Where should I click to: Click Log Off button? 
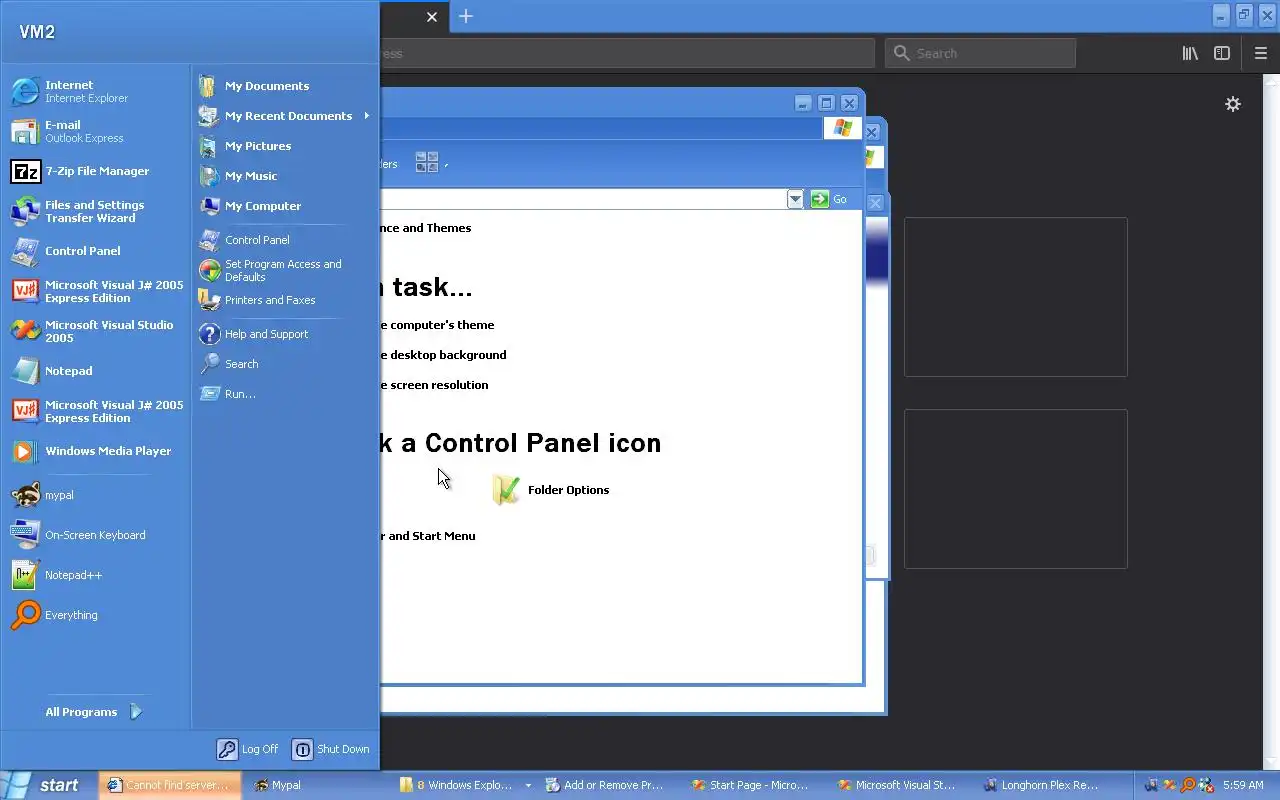[x=248, y=749]
